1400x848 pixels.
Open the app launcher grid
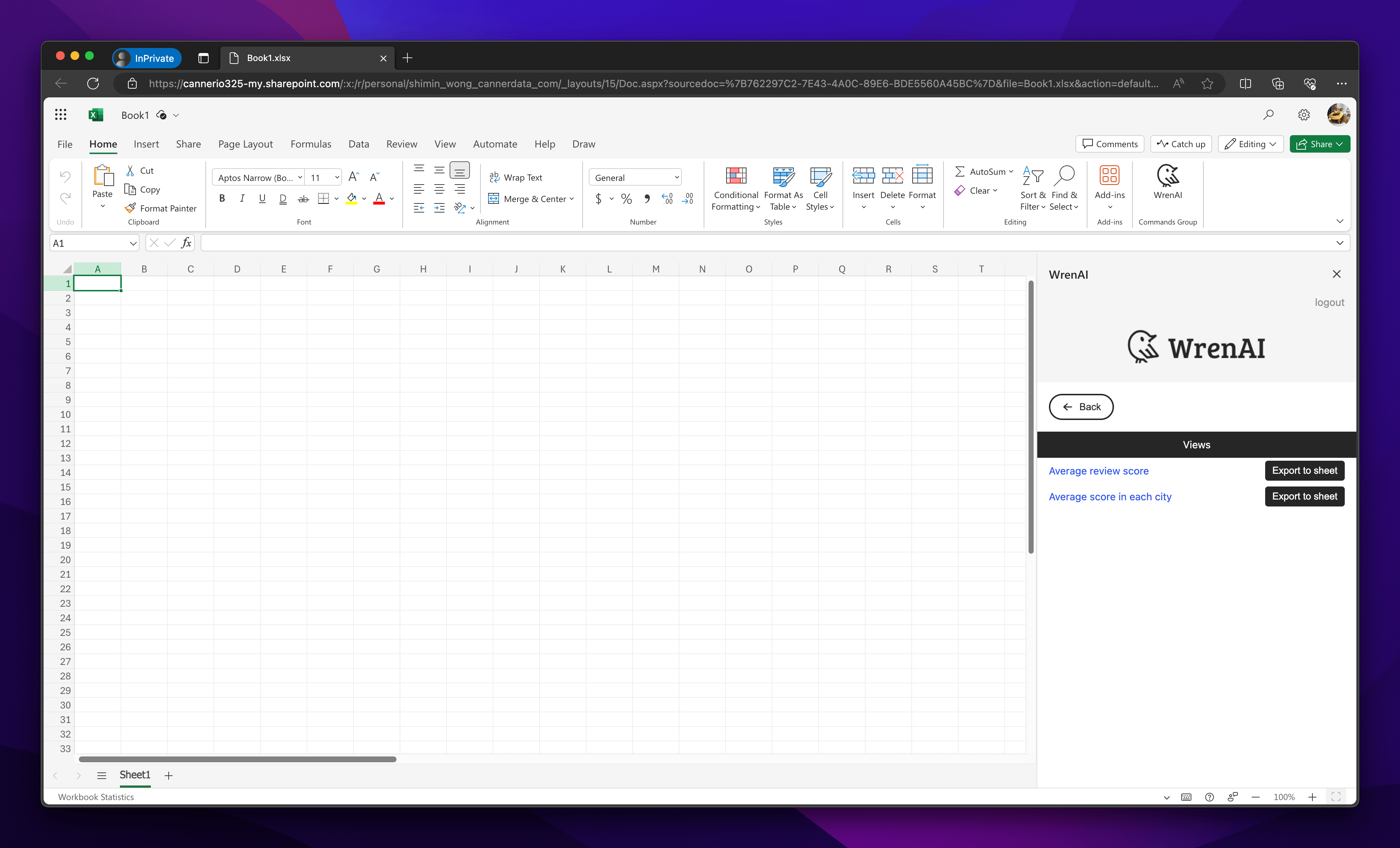(x=61, y=115)
